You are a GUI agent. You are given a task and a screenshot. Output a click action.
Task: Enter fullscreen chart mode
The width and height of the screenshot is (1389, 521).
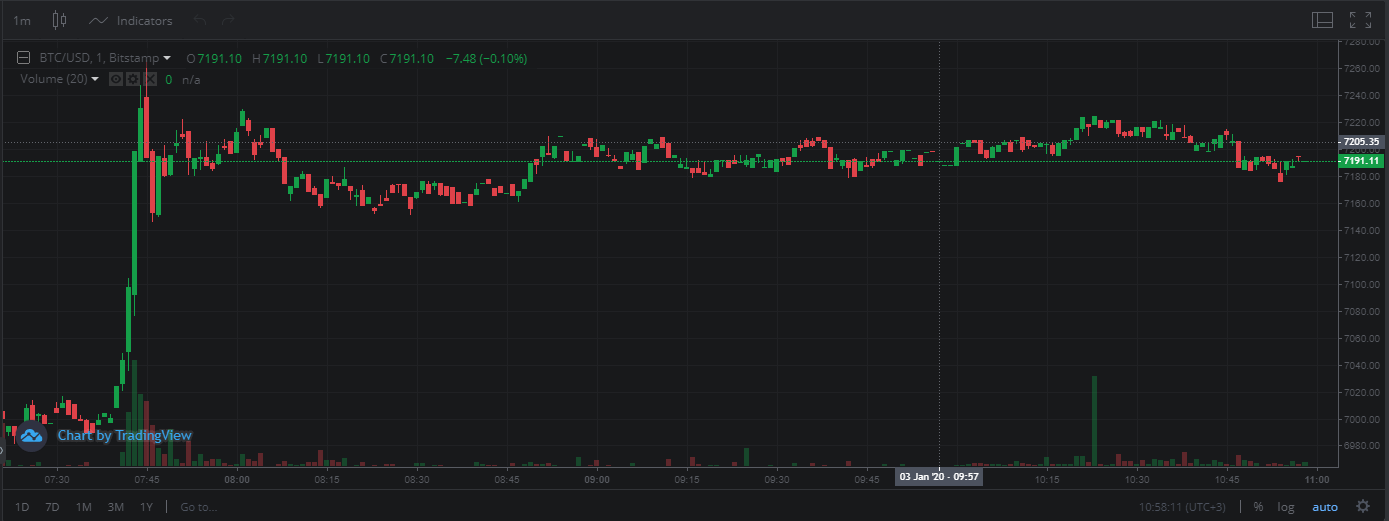[x=1360, y=20]
